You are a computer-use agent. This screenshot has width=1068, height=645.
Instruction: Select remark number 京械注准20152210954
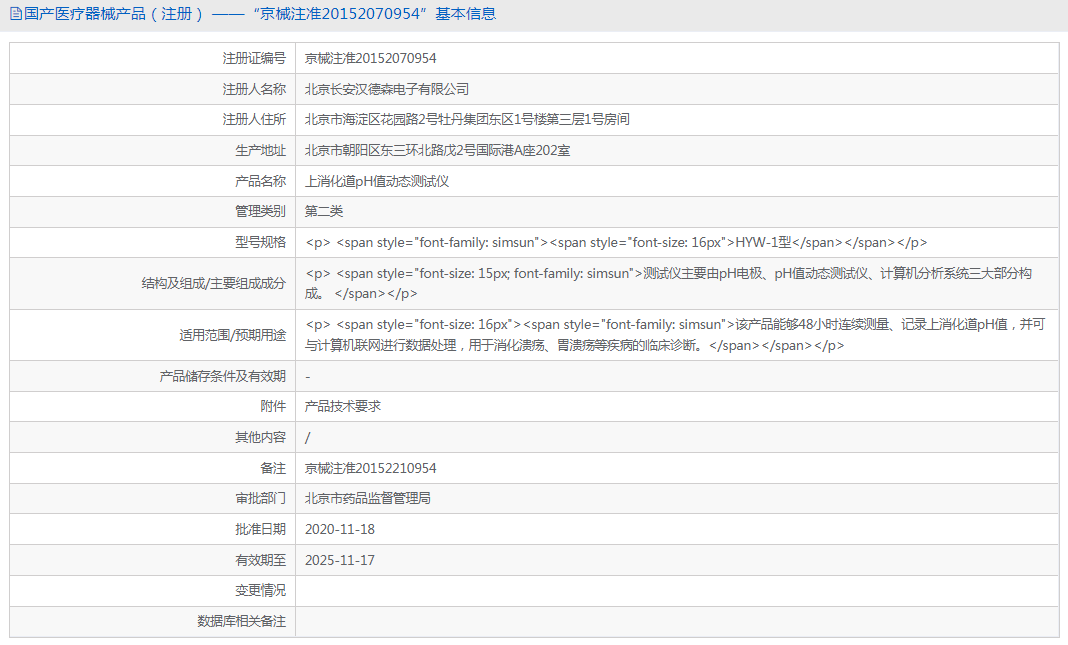[371, 469]
